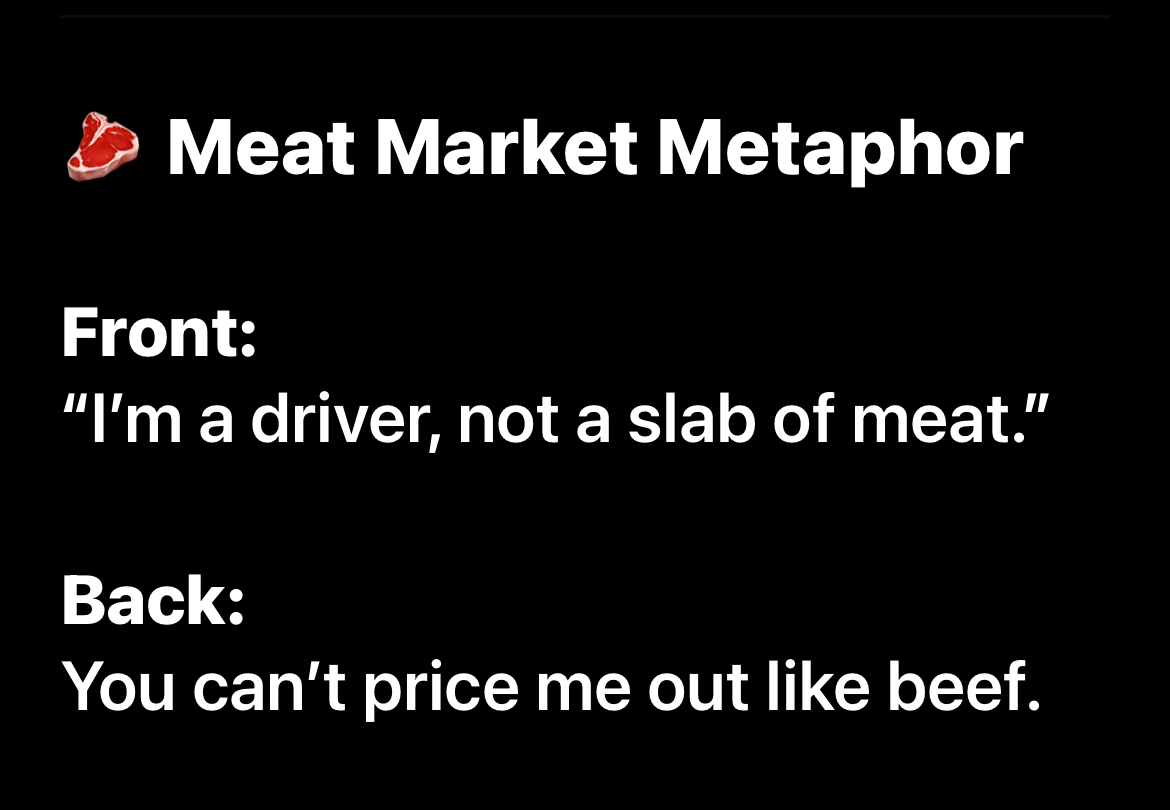Click the word Meat in the heading

click(x=262, y=148)
